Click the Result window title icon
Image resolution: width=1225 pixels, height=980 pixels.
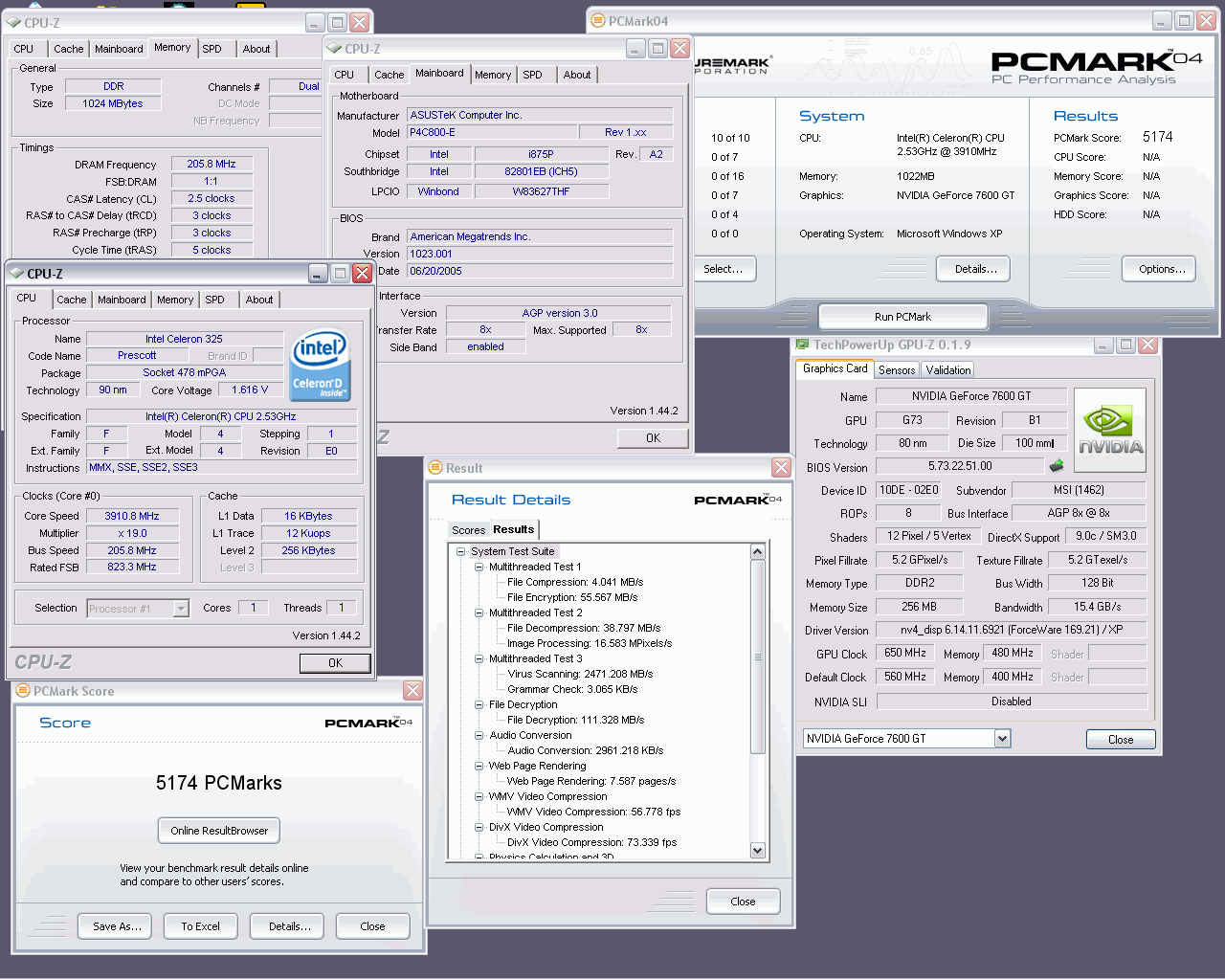point(435,468)
